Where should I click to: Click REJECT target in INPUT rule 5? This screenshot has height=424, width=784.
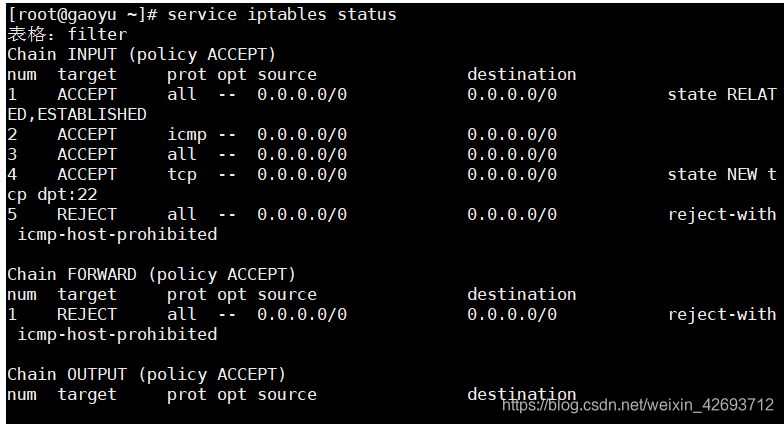87,214
